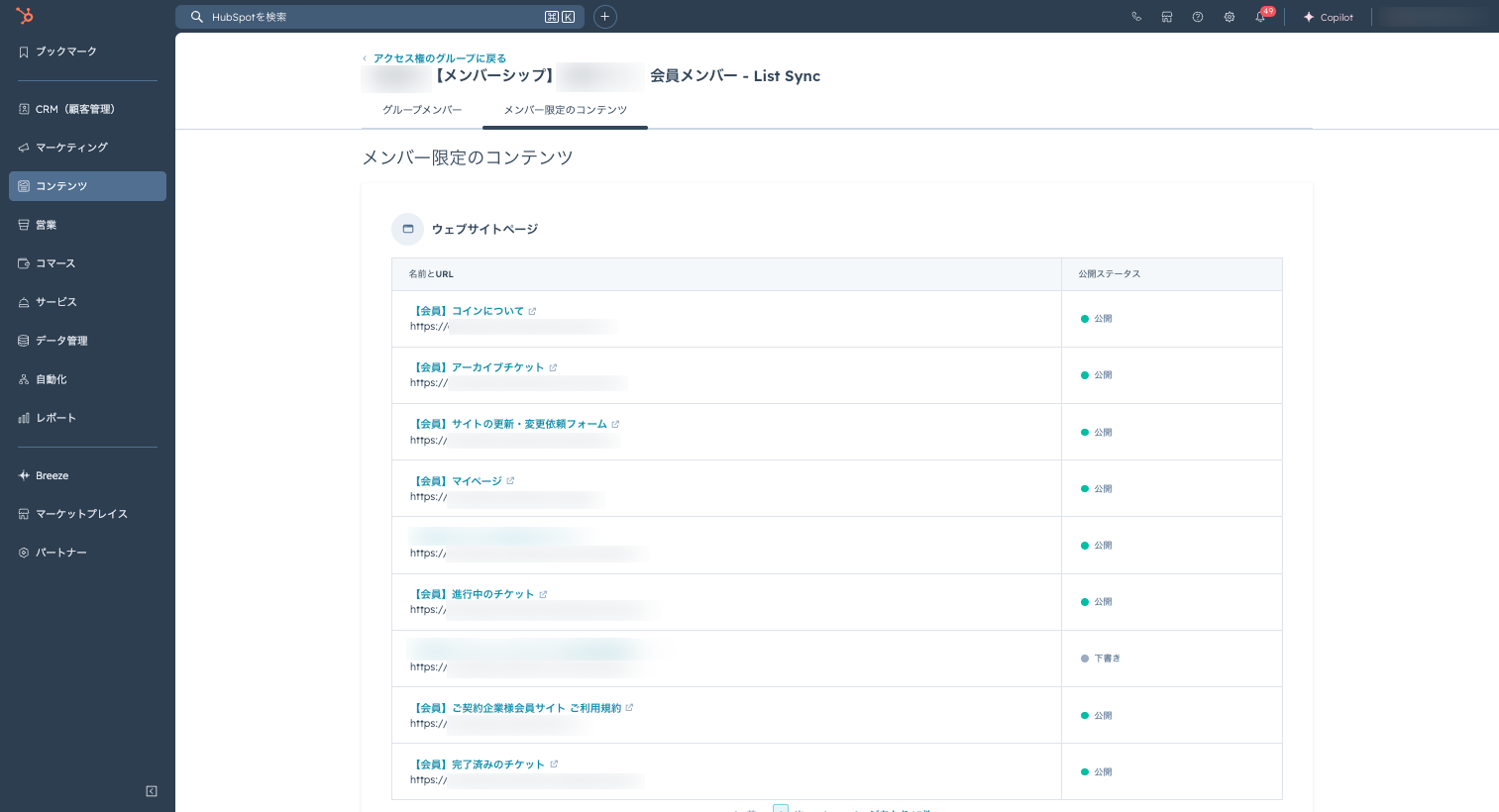
Task: Open the ブックマーク sidebar item
Action: [65, 51]
